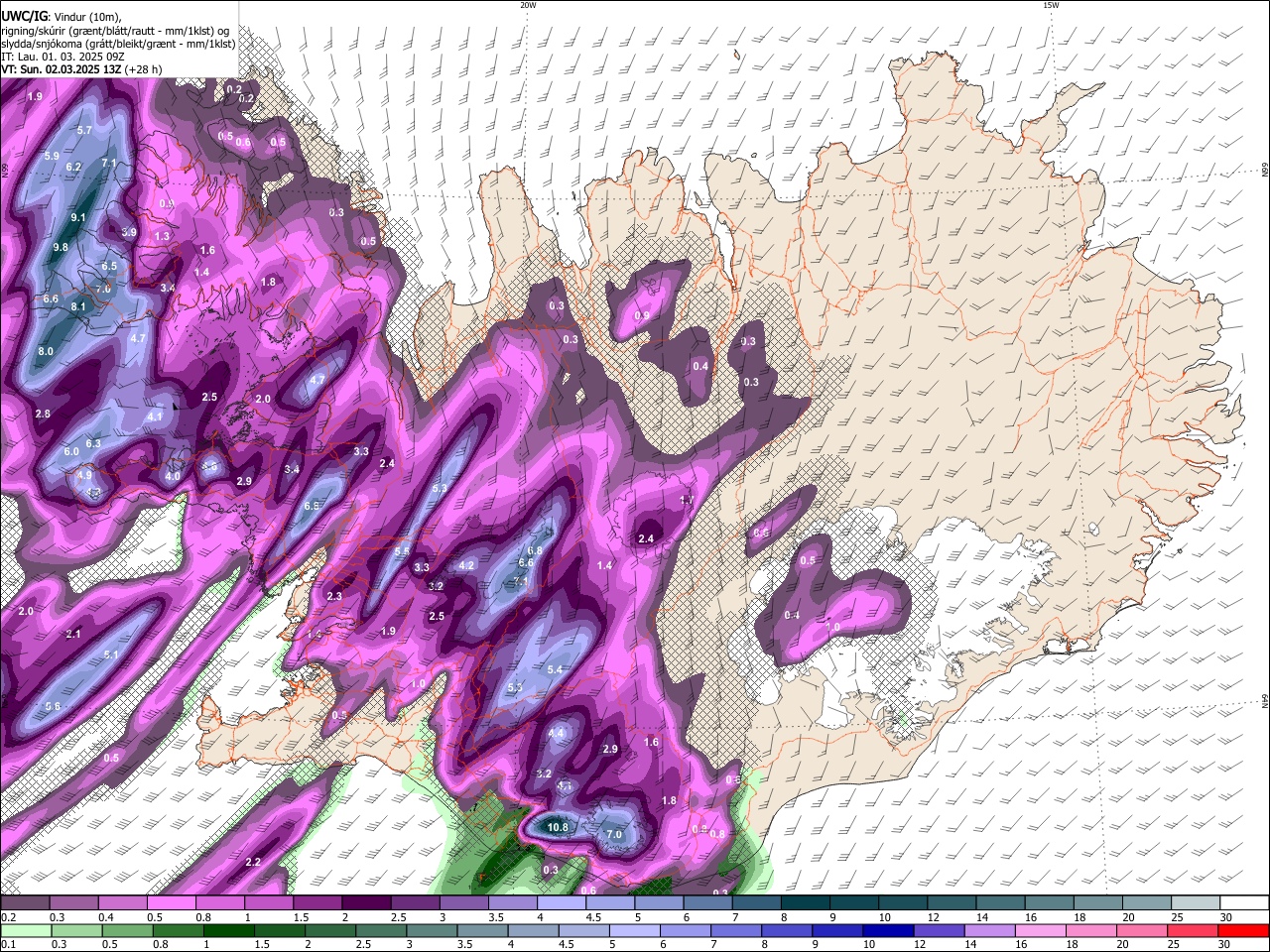
Task: Click the 20W longitude label
Action: [x=528, y=5]
